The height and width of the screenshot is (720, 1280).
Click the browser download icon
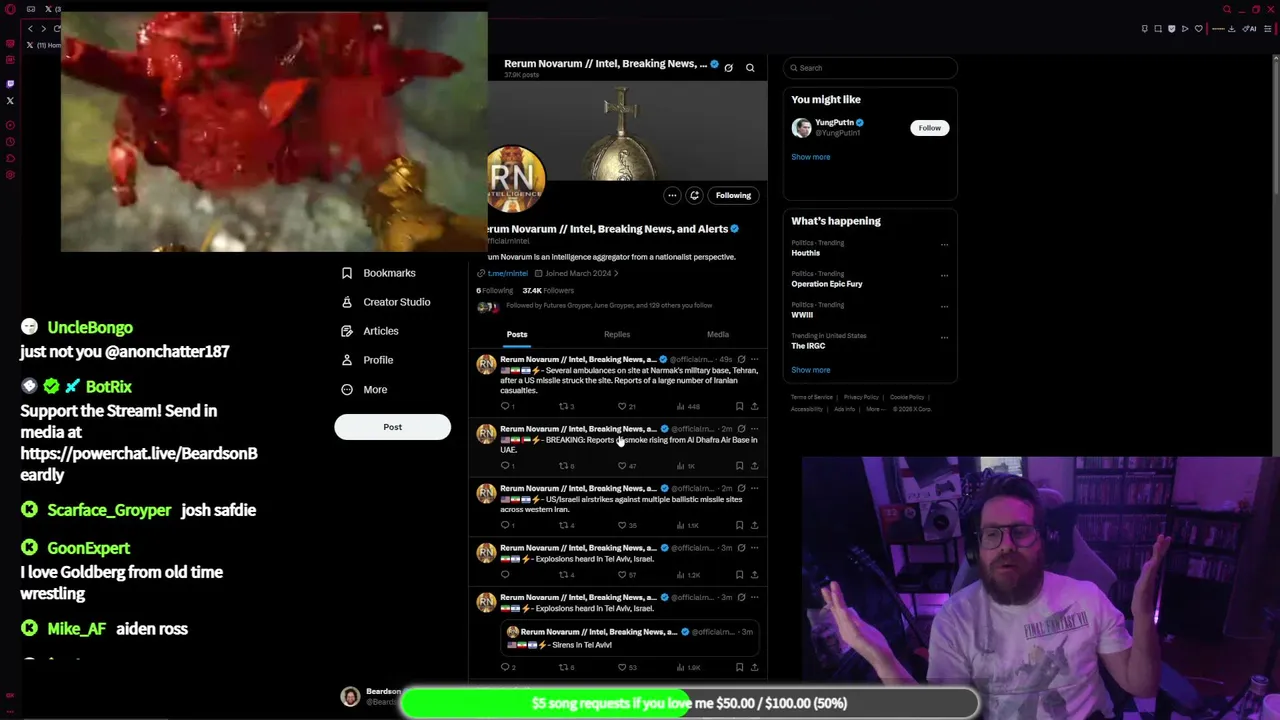click(x=1231, y=29)
